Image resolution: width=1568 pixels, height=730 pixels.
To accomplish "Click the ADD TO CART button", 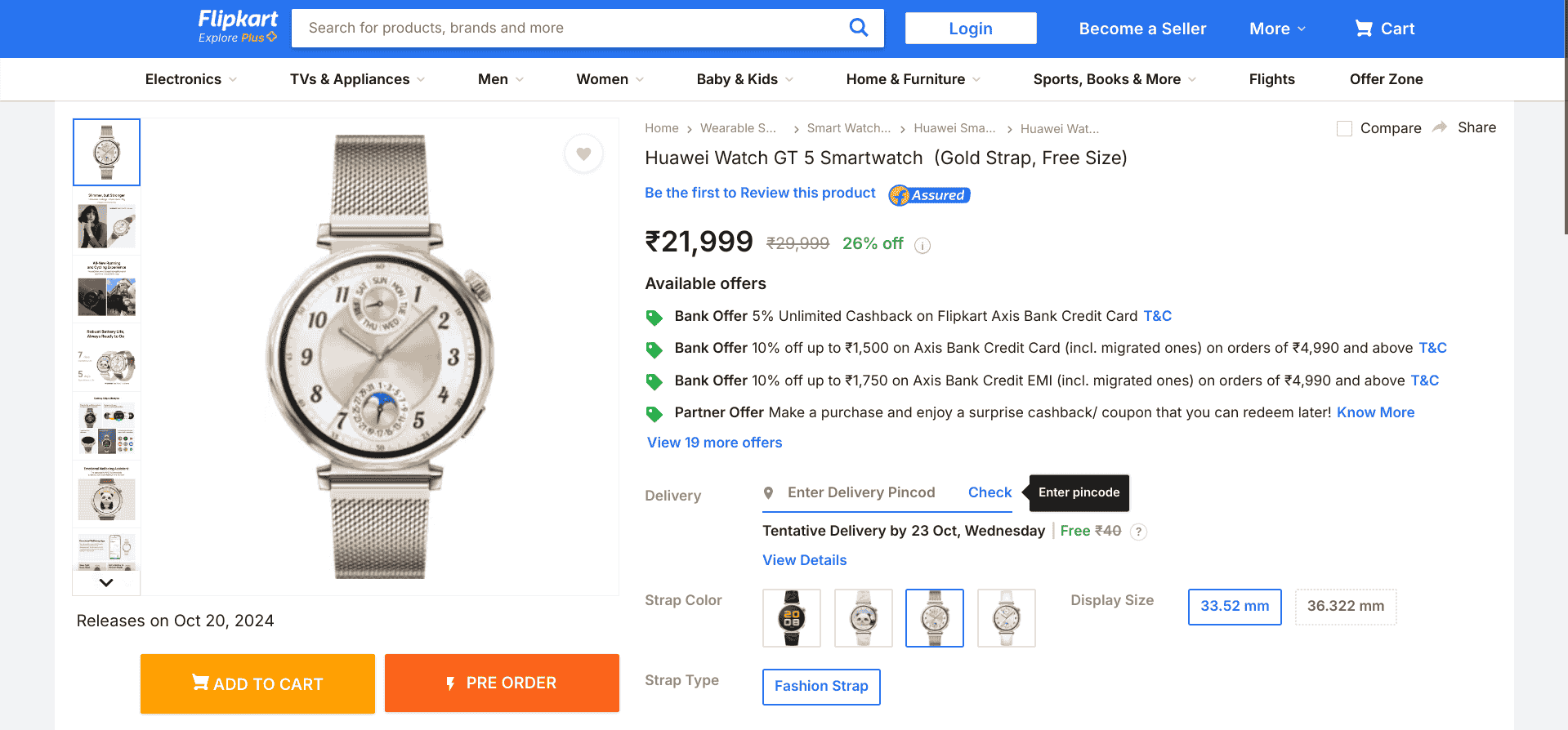I will (257, 683).
